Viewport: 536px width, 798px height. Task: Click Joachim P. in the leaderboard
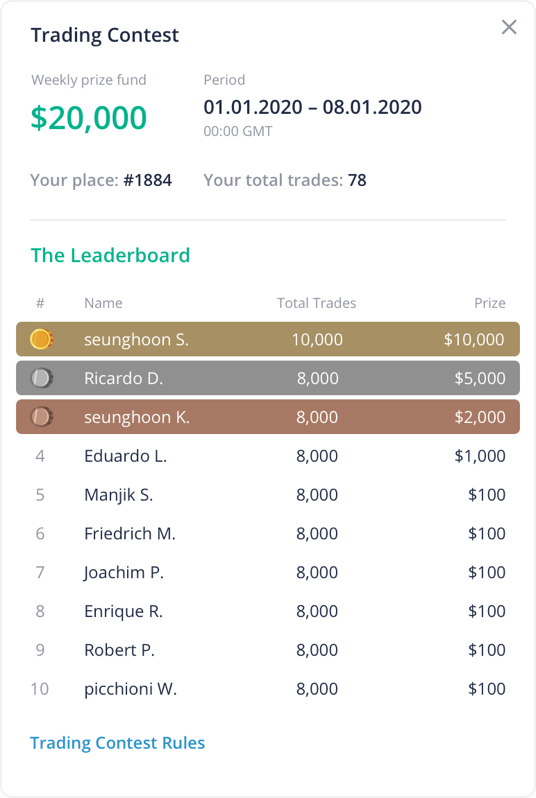124,573
